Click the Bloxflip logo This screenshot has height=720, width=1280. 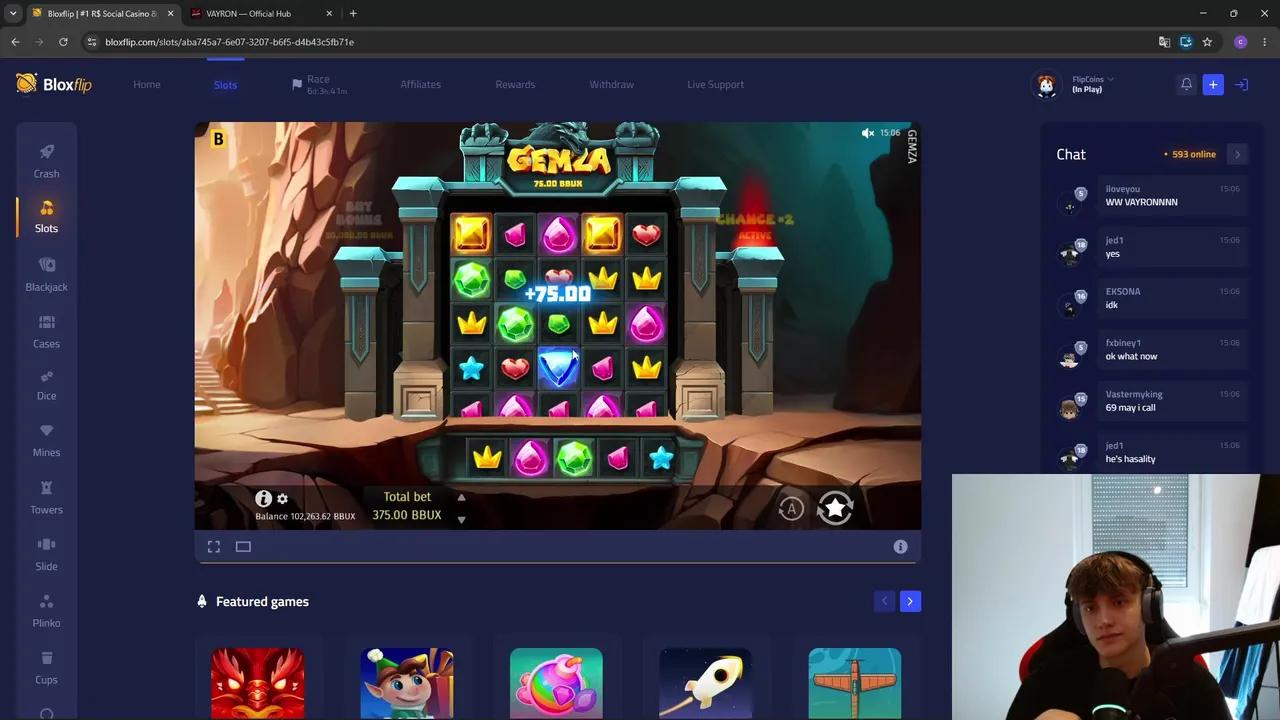click(x=54, y=84)
